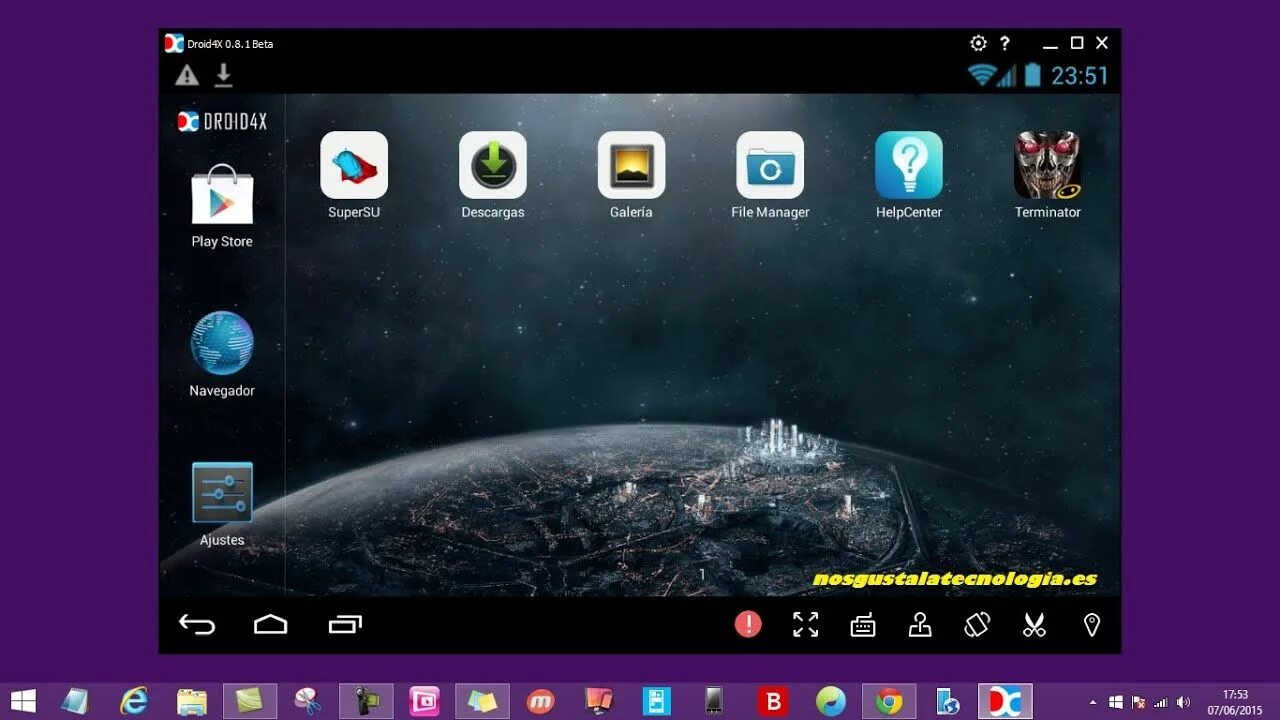Open Droid4X help question mark
This screenshot has height=720, width=1280.
[x=1005, y=43]
